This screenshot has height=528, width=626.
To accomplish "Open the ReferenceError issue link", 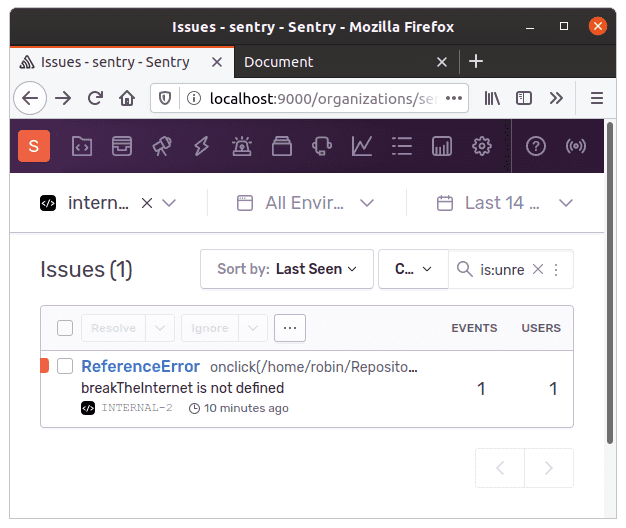I will (x=140, y=366).
